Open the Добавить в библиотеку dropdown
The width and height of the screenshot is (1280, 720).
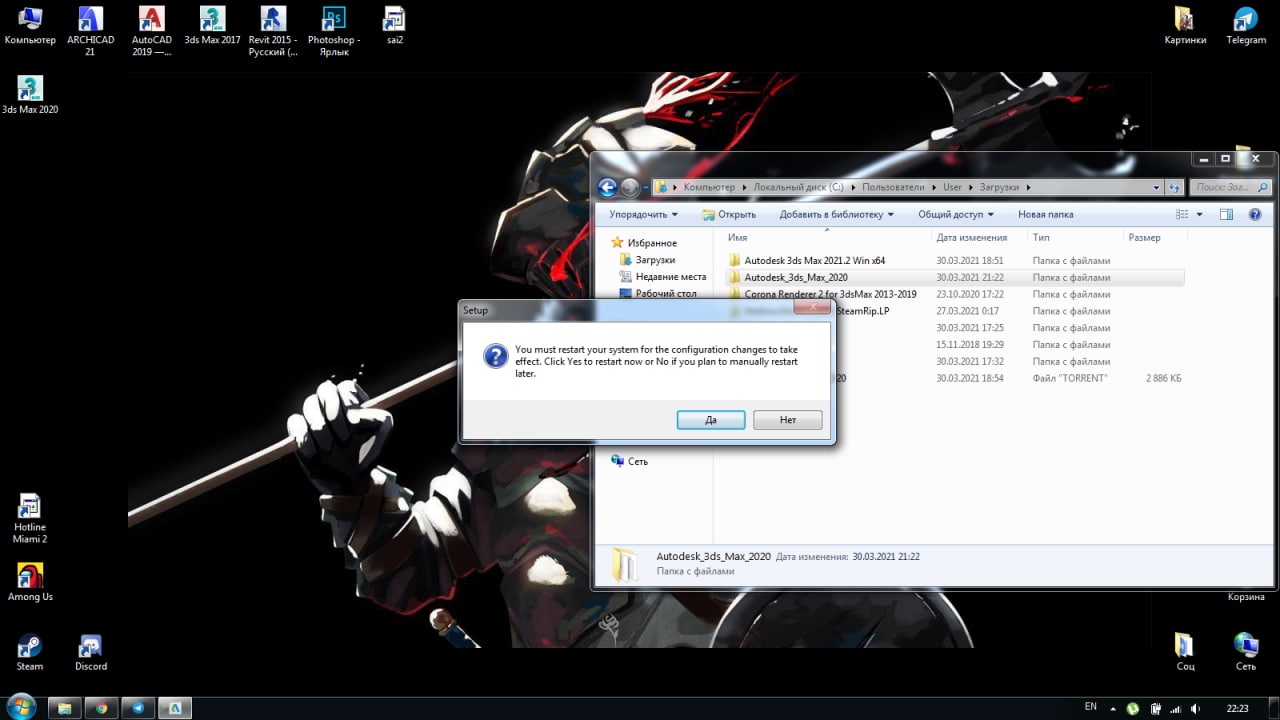click(837, 214)
